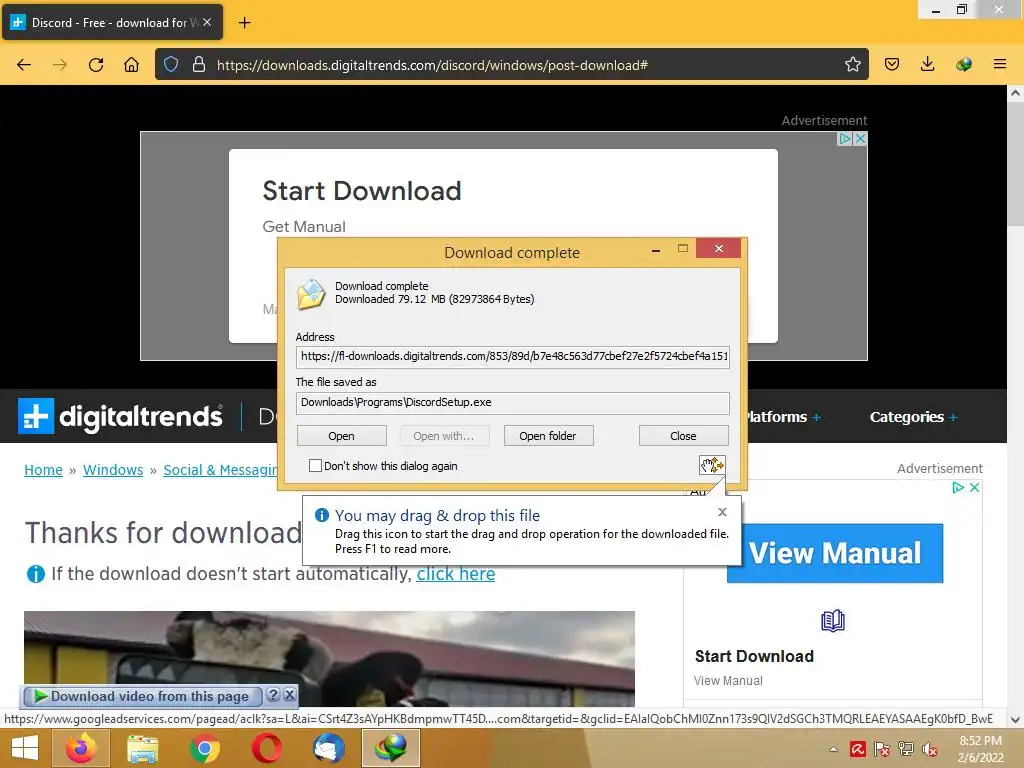Screen dimensions: 1024x768
Task: View site security padlock info
Action: pyautogui.click(x=199, y=65)
